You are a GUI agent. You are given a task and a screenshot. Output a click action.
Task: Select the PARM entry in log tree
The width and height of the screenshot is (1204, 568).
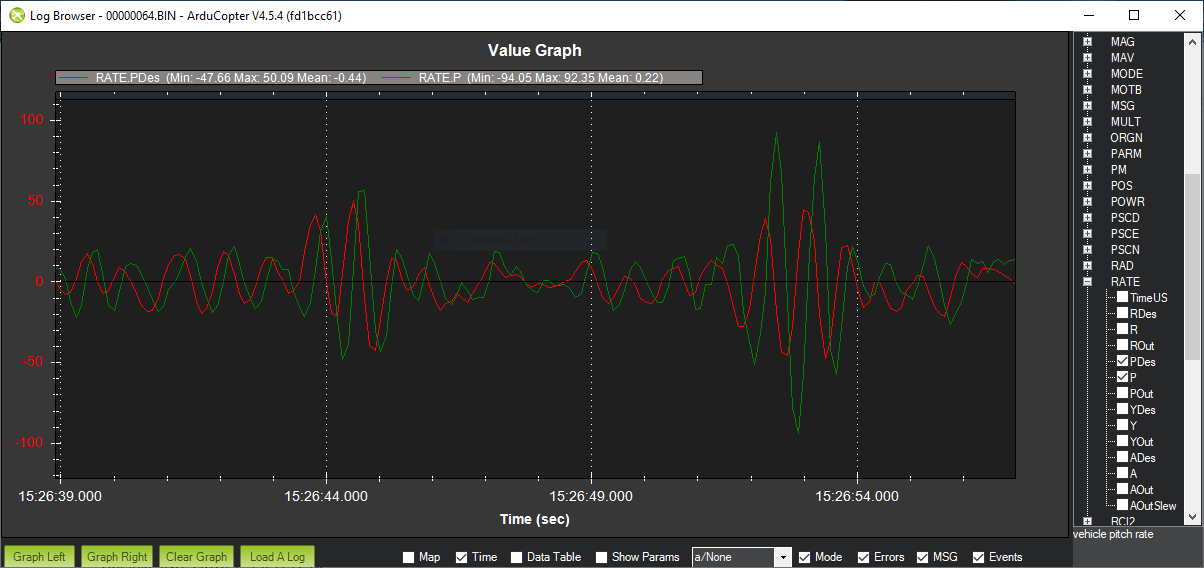[1125, 154]
